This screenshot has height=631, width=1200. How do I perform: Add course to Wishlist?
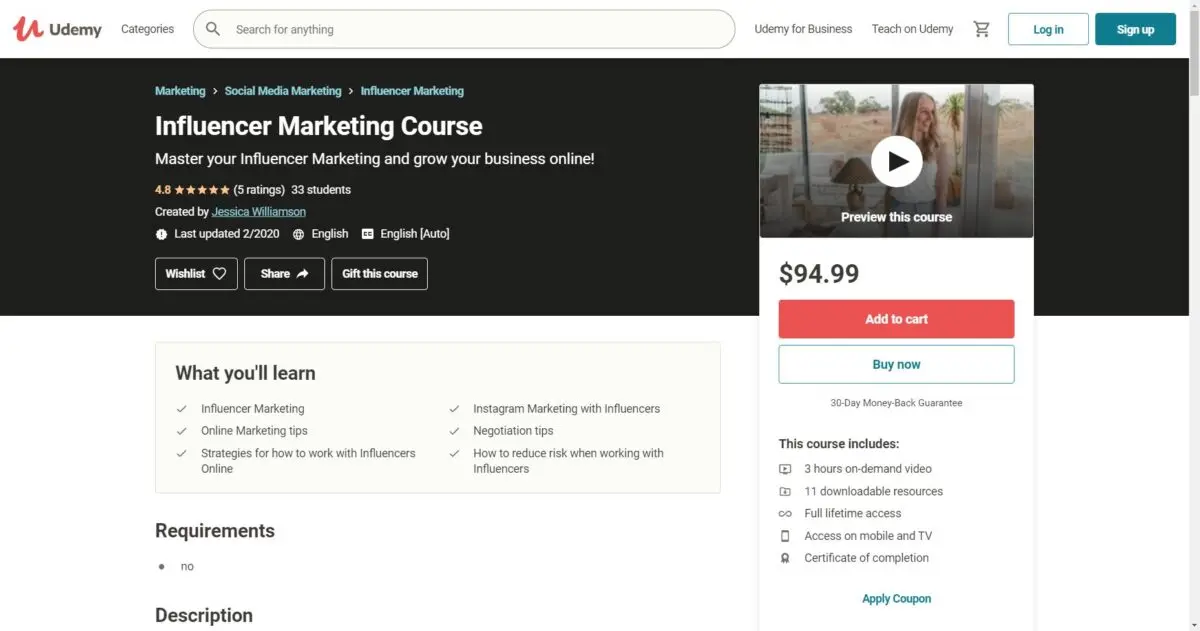[196, 274]
